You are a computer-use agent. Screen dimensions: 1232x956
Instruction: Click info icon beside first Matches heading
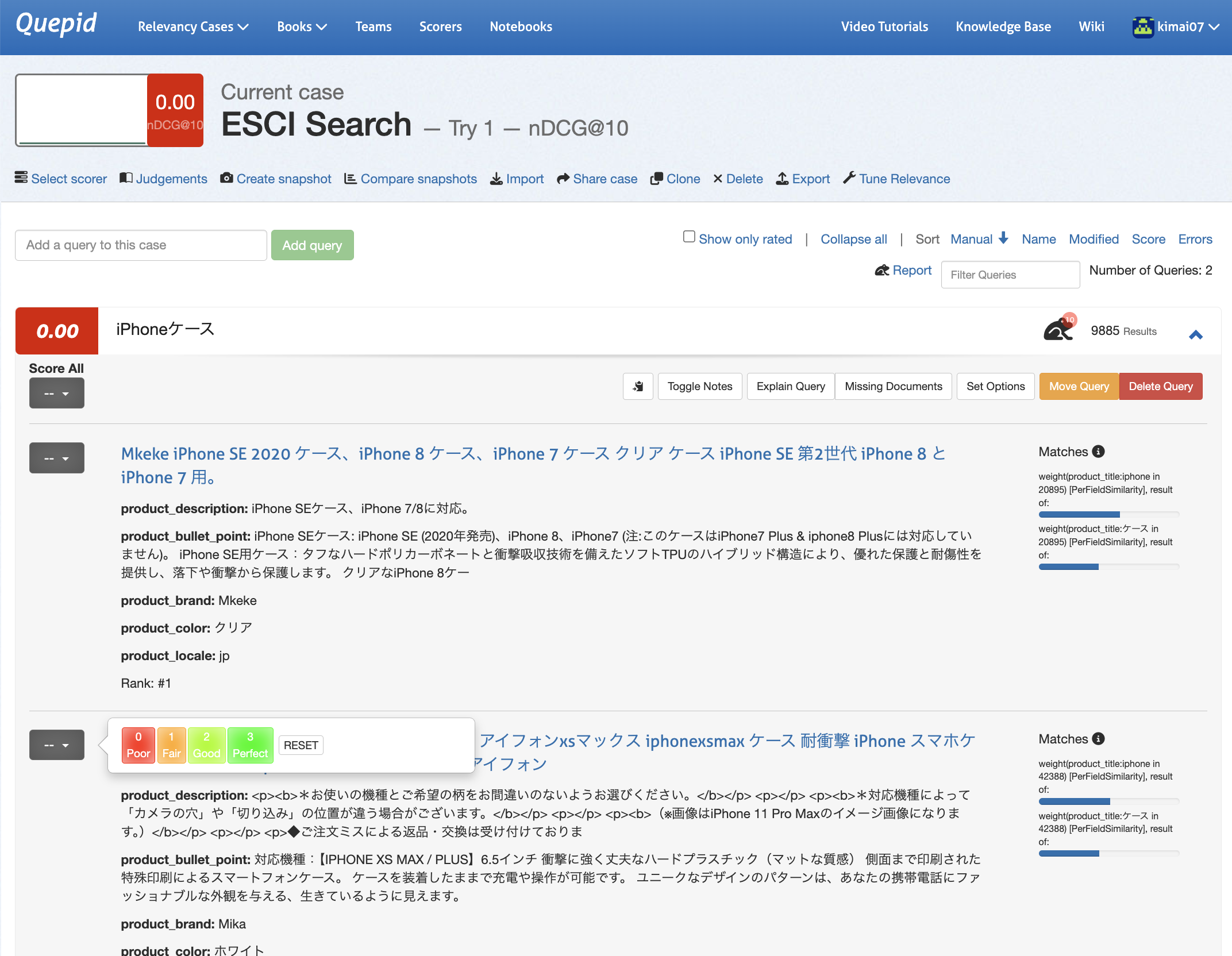1098,452
